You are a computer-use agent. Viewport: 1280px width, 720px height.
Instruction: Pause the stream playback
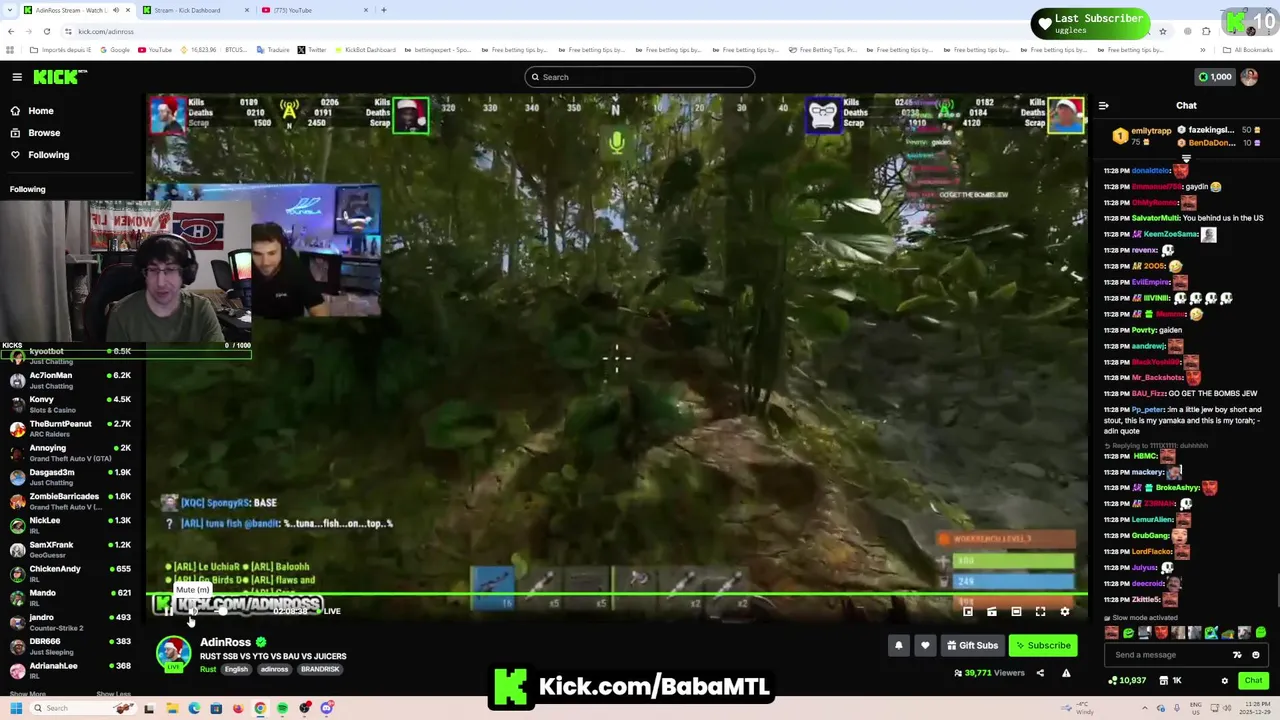coord(168,611)
